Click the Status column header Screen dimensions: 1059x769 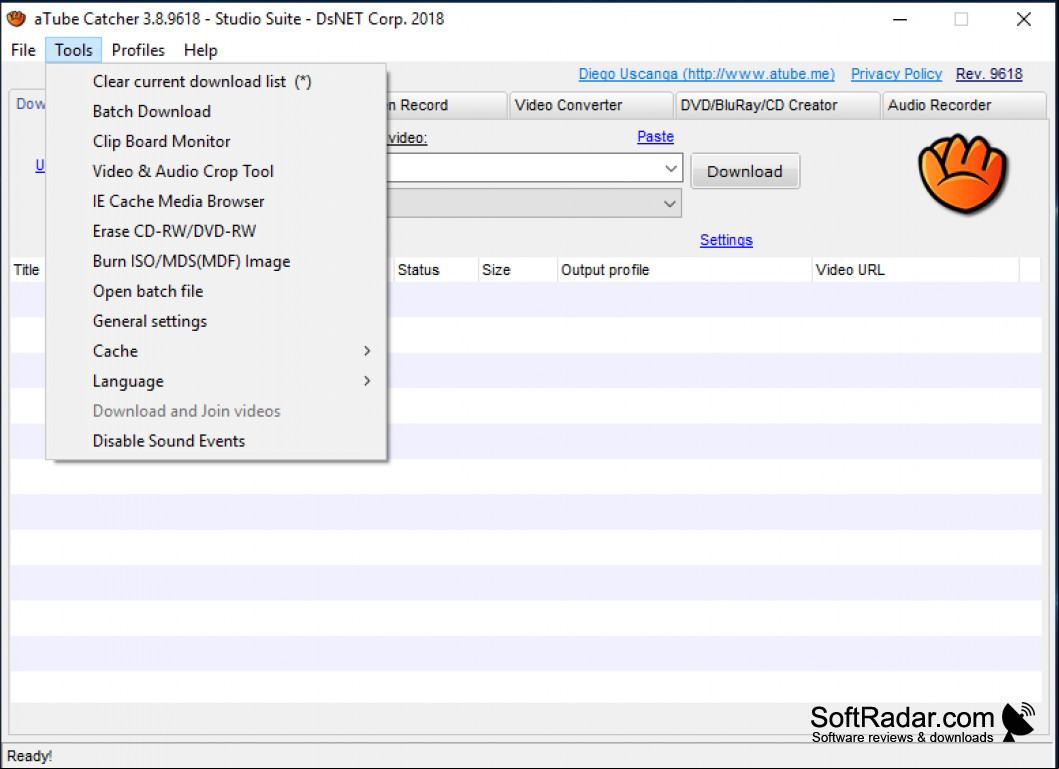(436, 270)
